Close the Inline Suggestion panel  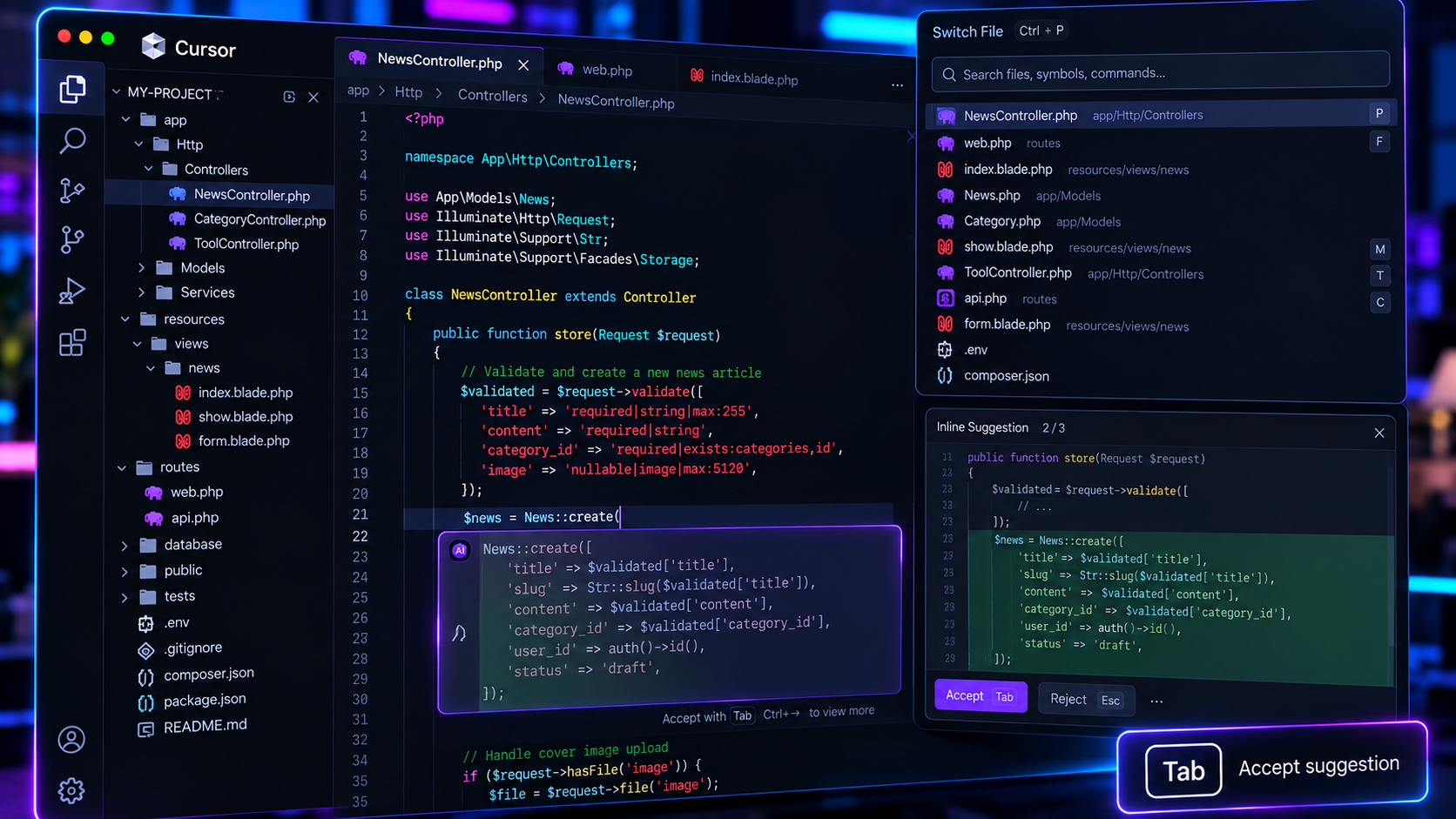click(1379, 433)
